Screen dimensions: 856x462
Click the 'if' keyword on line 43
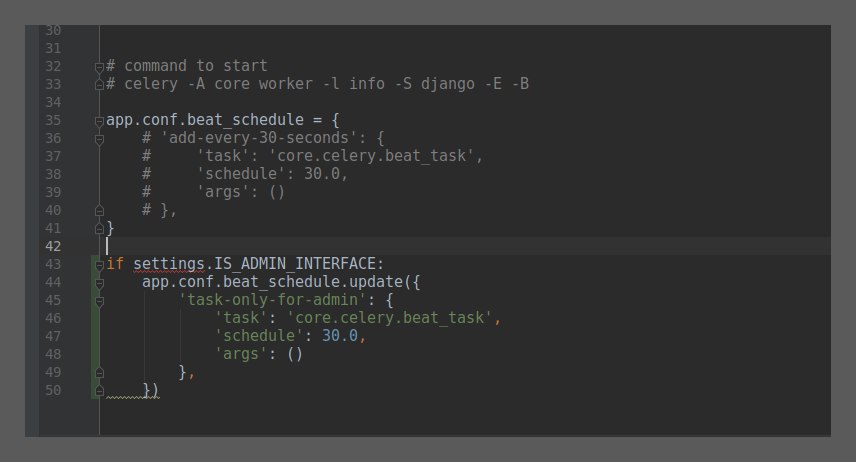pyautogui.click(x=115, y=264)
